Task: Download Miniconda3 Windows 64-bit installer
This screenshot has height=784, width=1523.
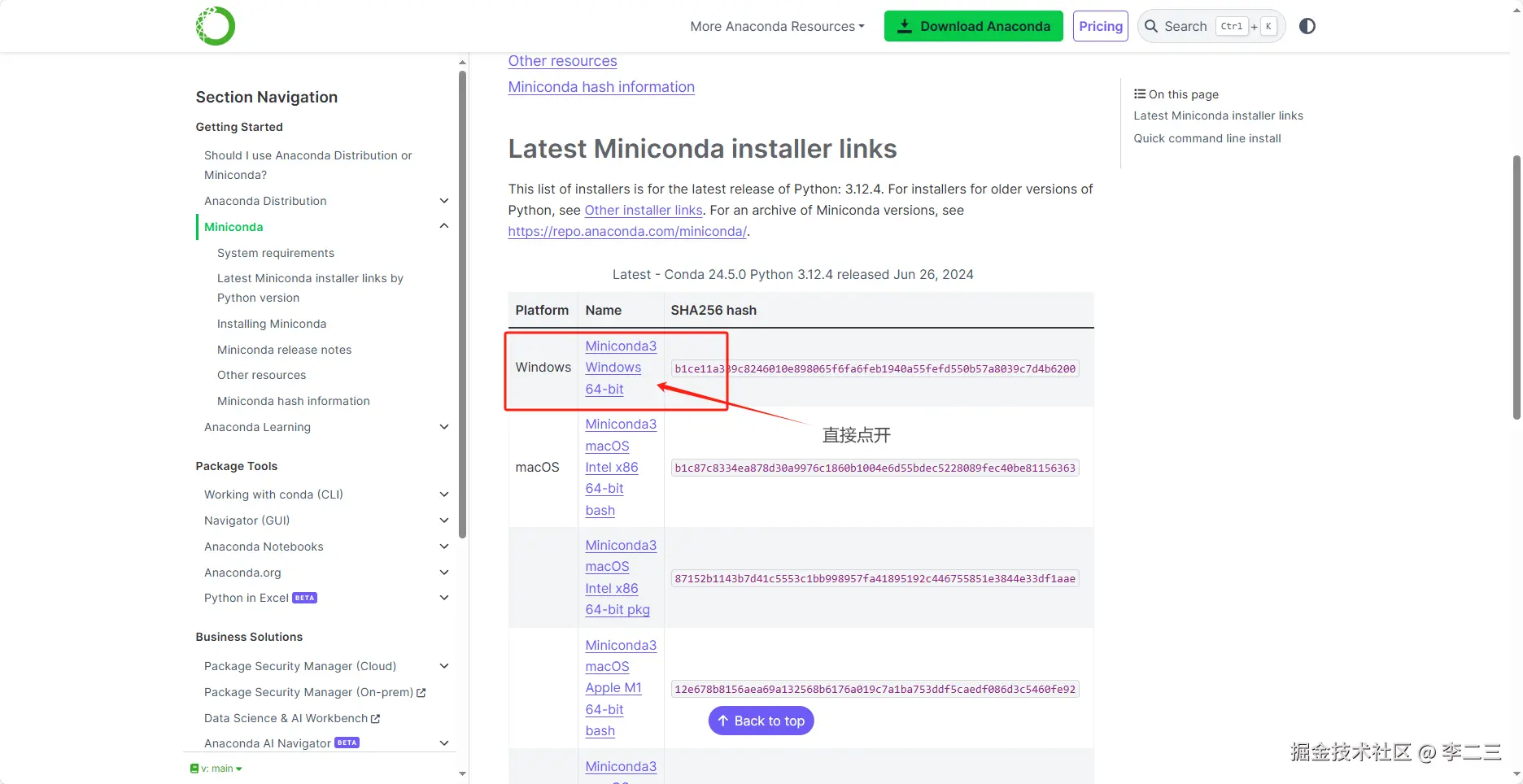Action: (621, 368)
